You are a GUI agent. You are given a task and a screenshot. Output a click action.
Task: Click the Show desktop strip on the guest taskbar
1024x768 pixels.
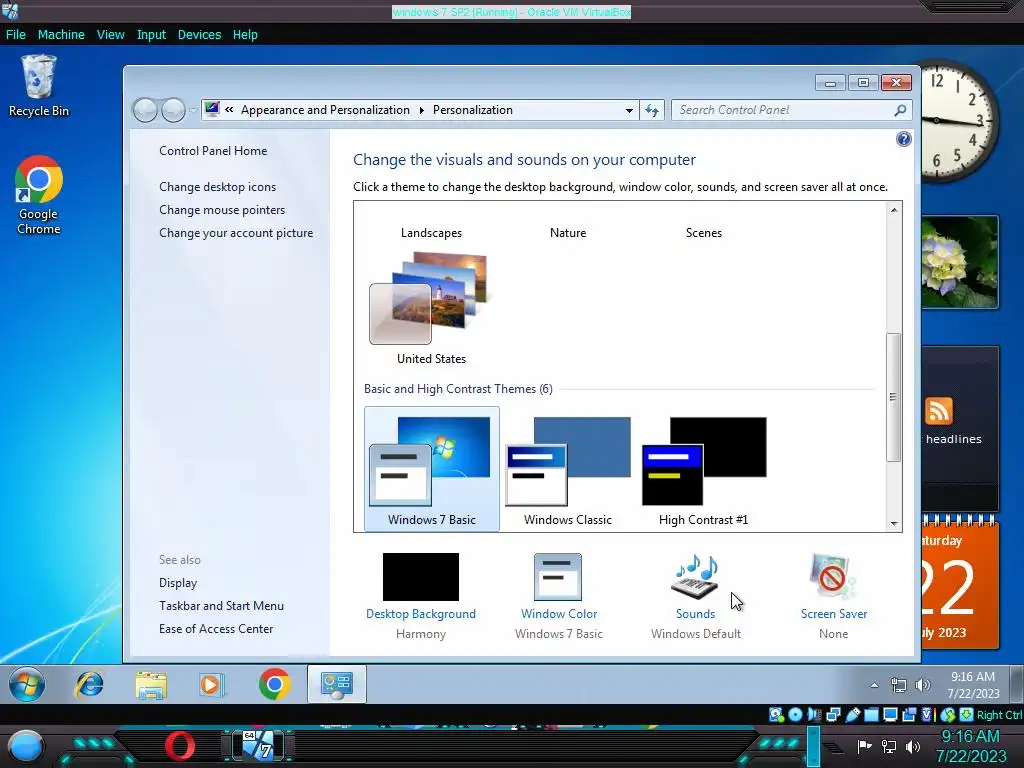1017,684
